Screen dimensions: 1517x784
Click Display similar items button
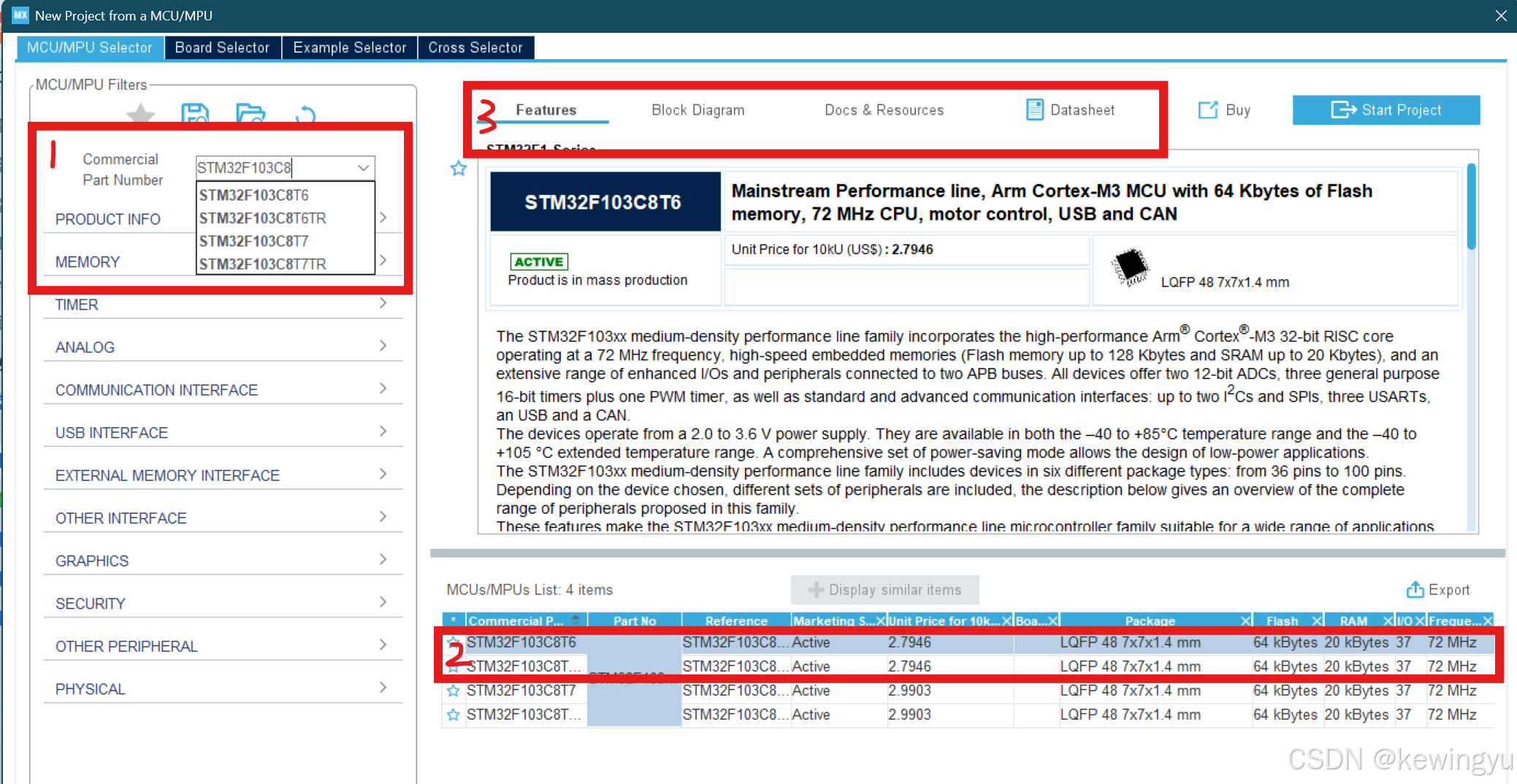pos(884,590)
